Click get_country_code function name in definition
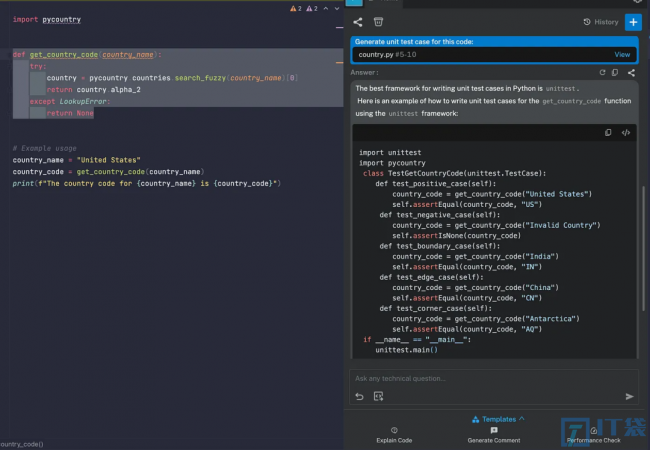The image size is (650, 450). (x=64, y=55)
